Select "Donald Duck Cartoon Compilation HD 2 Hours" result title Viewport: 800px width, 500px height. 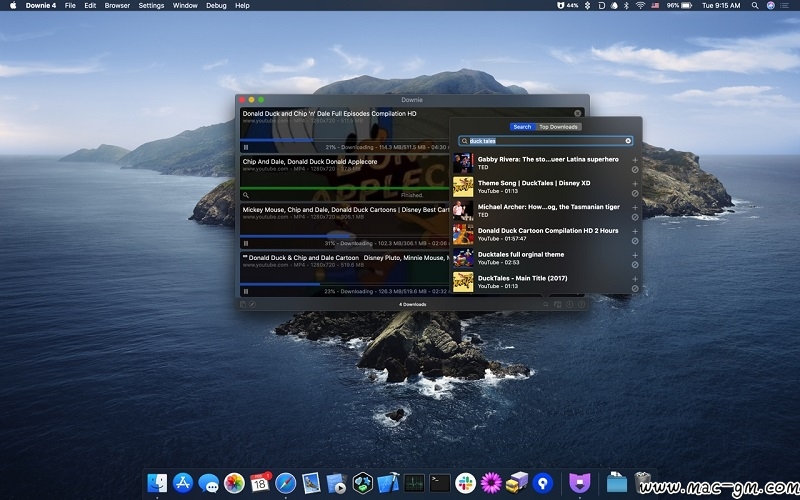(548, 231)
